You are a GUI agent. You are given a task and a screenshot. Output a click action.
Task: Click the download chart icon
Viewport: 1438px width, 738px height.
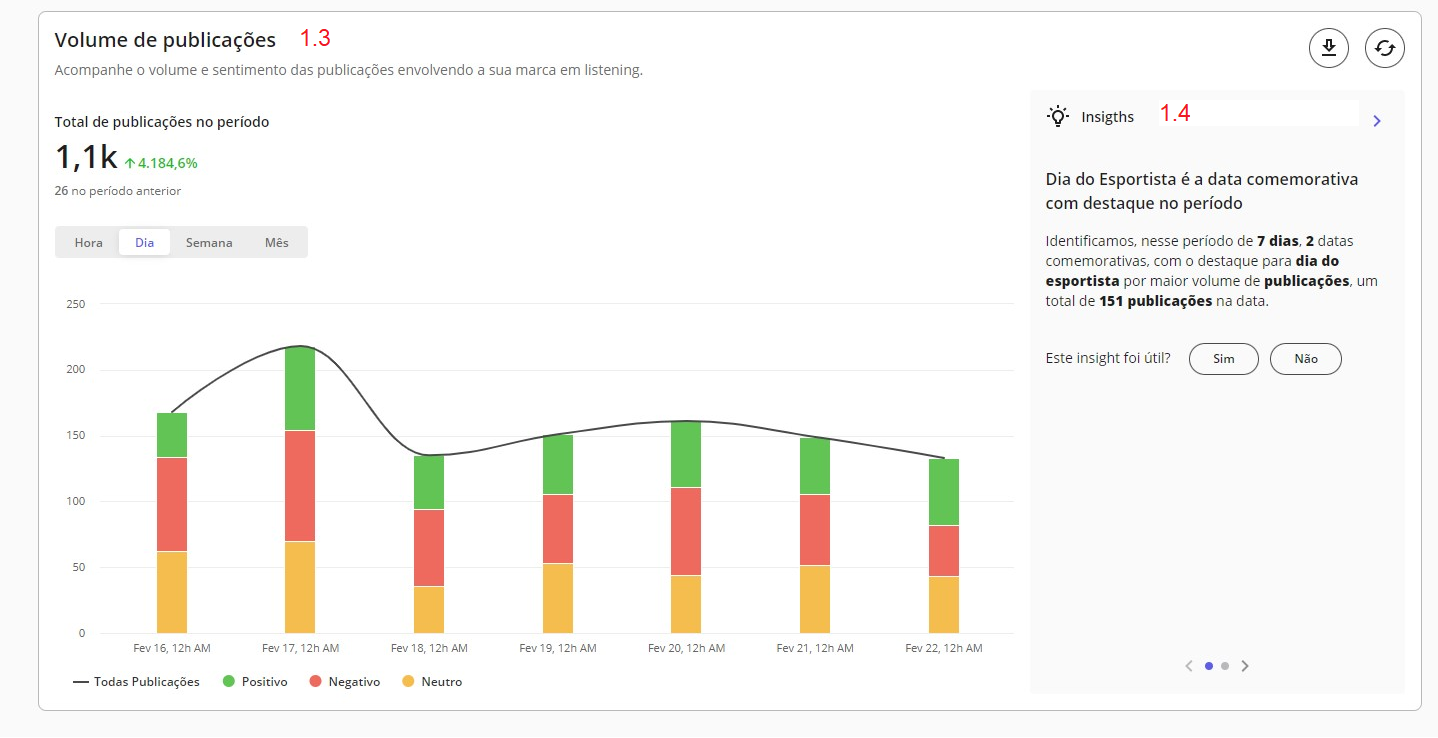[1328, 48]
